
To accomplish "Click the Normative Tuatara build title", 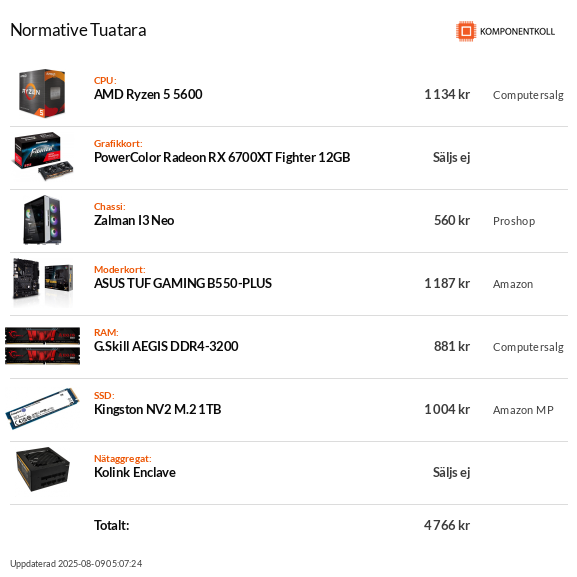I will pos(78,30).
